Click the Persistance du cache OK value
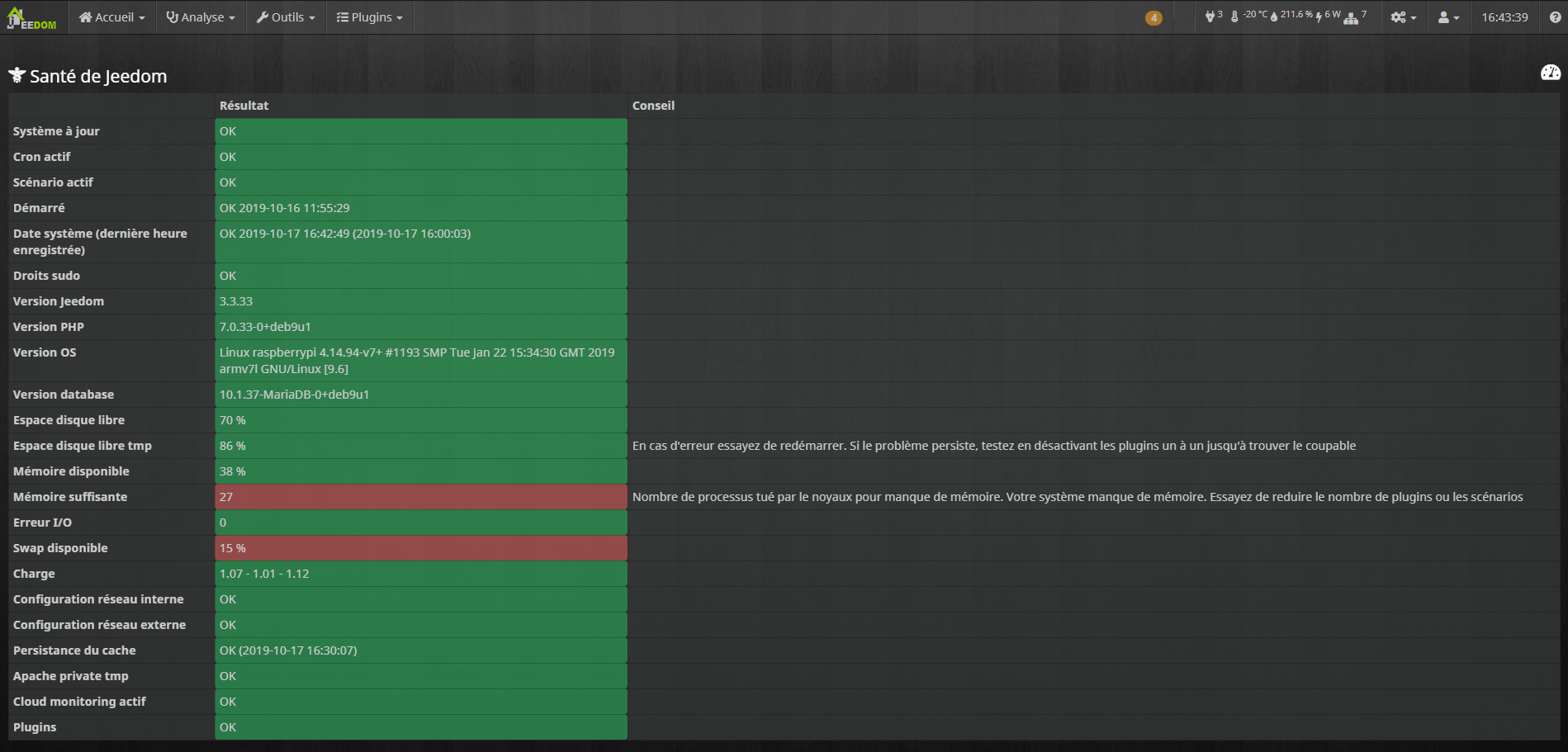The height and width of the screenshot is (752, 1568). [288, 650]
